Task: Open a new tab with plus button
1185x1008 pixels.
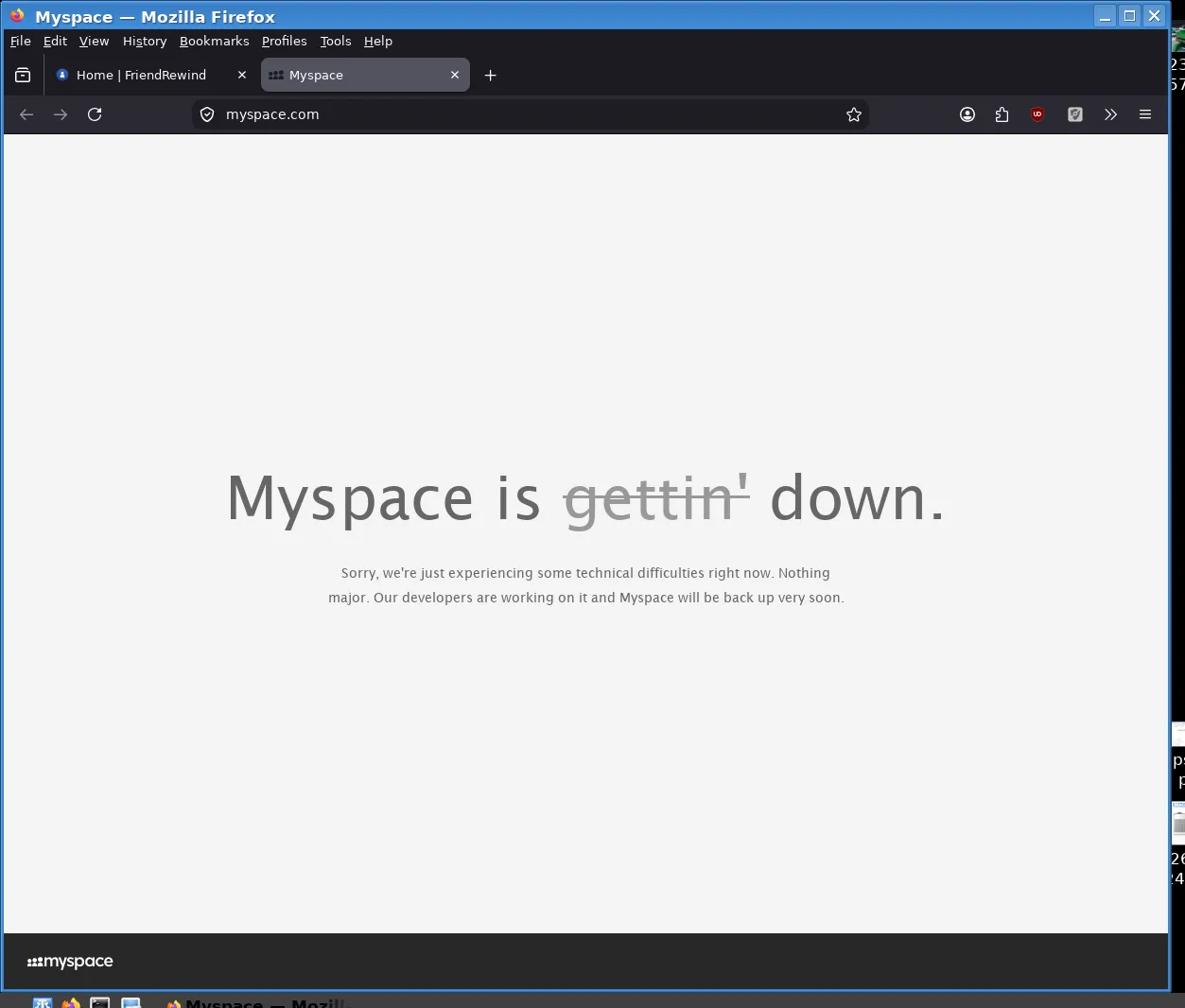Action: (x=490, y=75)
